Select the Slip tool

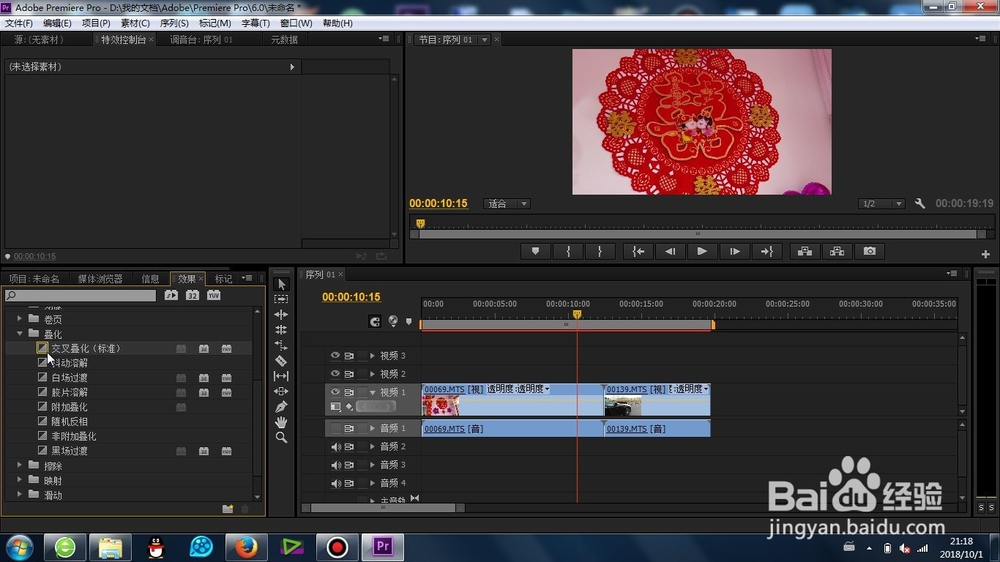pos(281,376)
